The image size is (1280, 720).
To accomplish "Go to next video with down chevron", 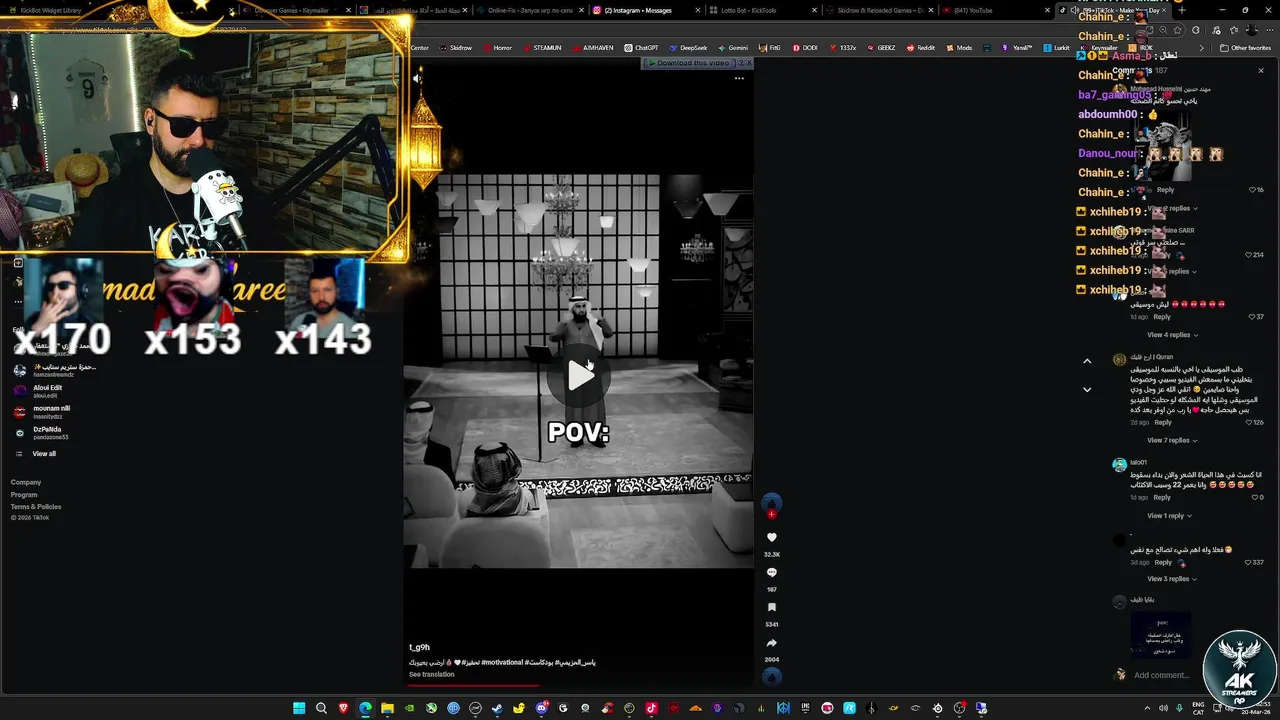I will [1087, 390].
